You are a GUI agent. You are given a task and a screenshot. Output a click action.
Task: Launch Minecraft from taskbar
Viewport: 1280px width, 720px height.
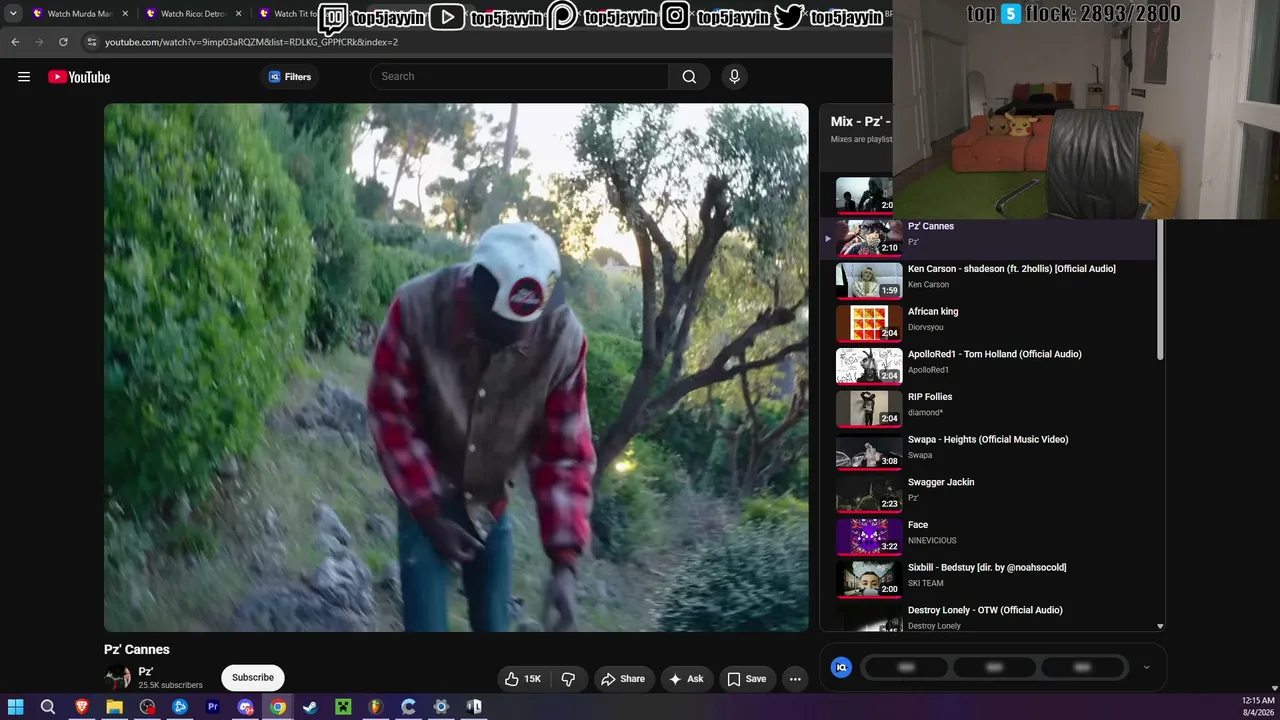point(343,707)
